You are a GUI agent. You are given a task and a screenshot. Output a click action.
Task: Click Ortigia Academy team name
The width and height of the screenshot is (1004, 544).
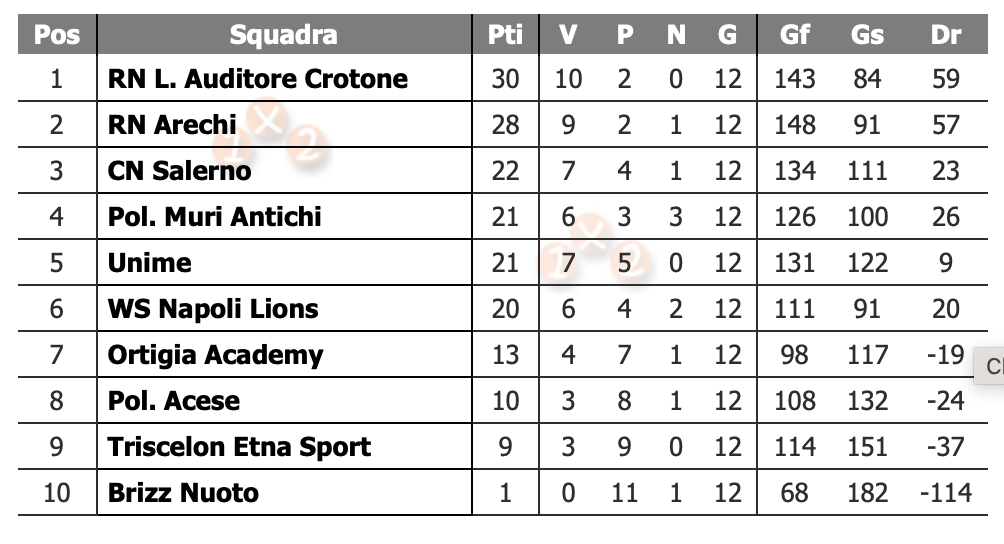(215, 355)
